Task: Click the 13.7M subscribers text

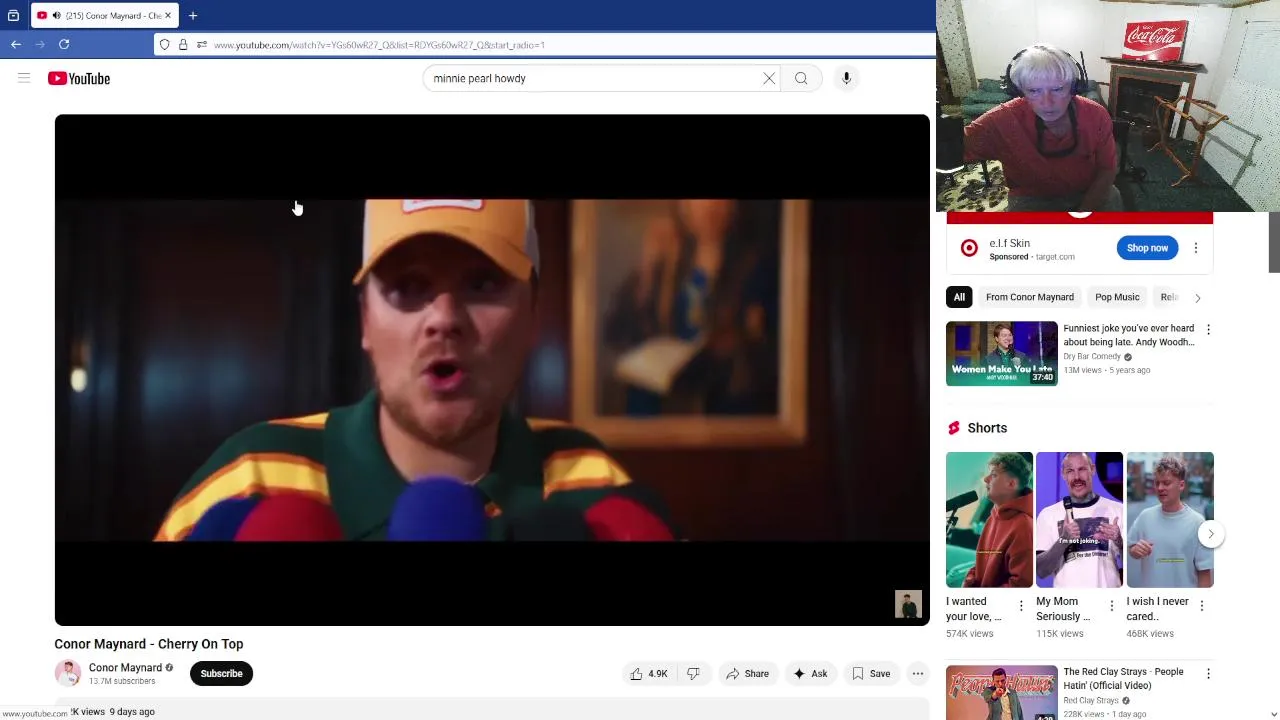Action: pyautogui.click(x=122, y=681)
